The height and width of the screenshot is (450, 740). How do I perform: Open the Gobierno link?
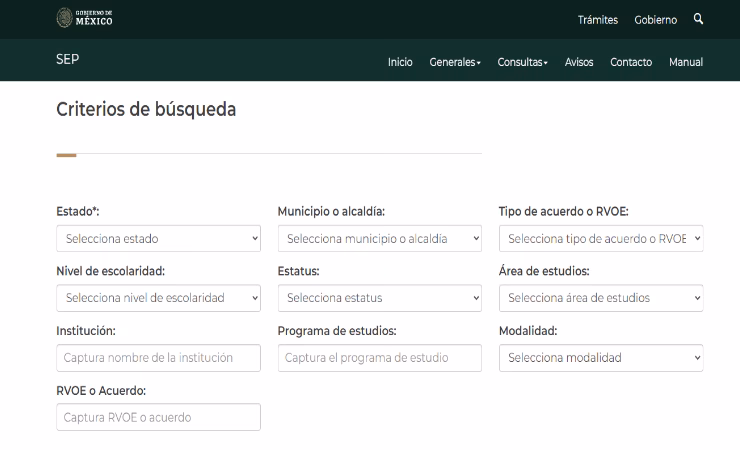(656, 20)
